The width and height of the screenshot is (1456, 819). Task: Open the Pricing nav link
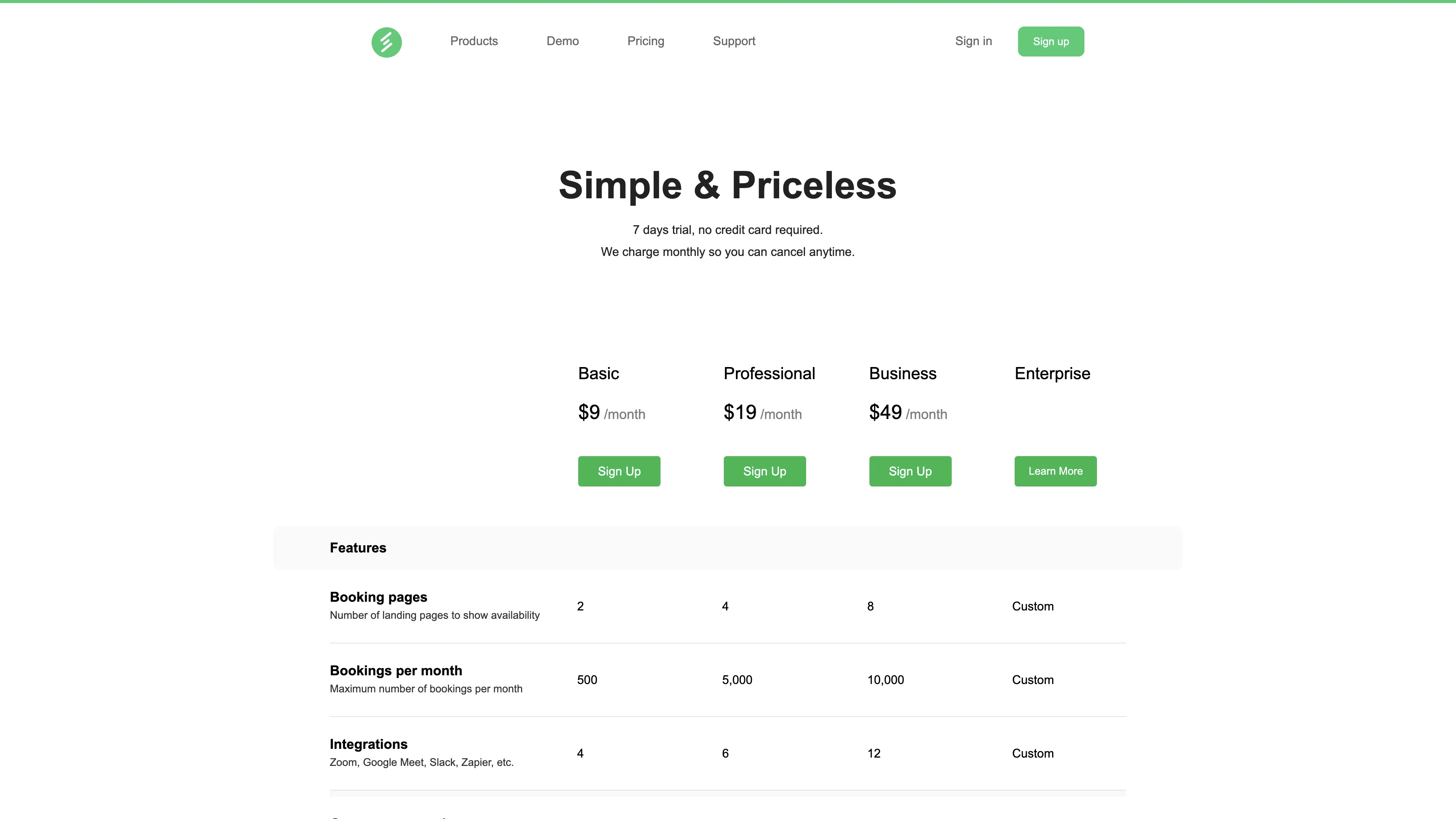645,41
